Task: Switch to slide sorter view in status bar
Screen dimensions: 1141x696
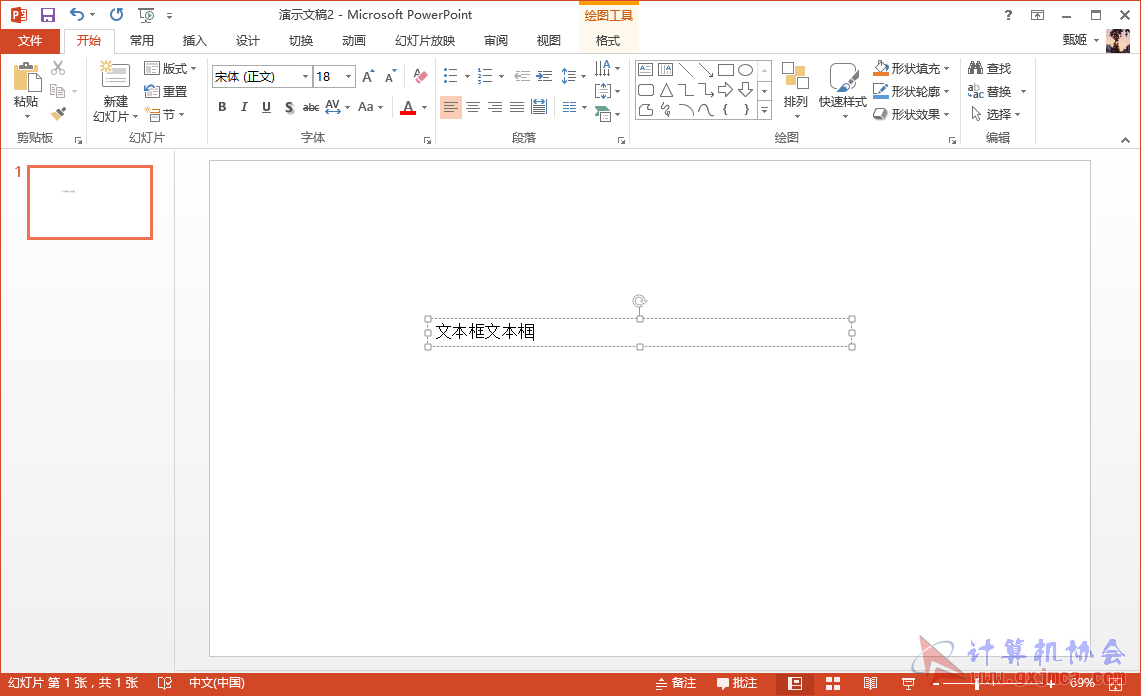Action: 833,683
